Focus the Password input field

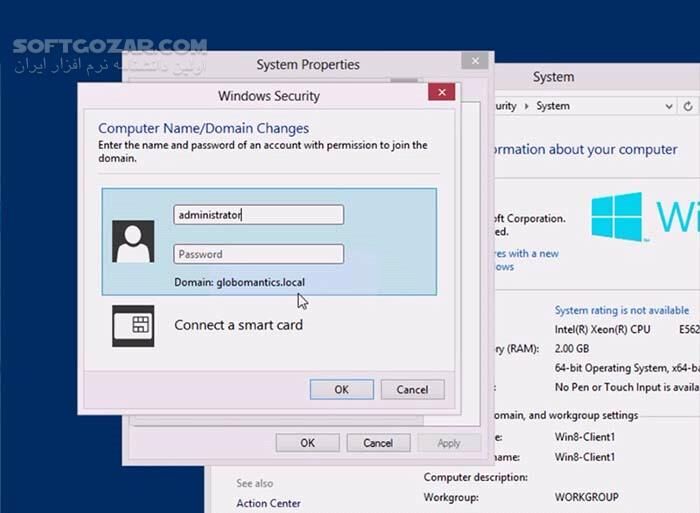pyautogui.click(x=258, y=254)
